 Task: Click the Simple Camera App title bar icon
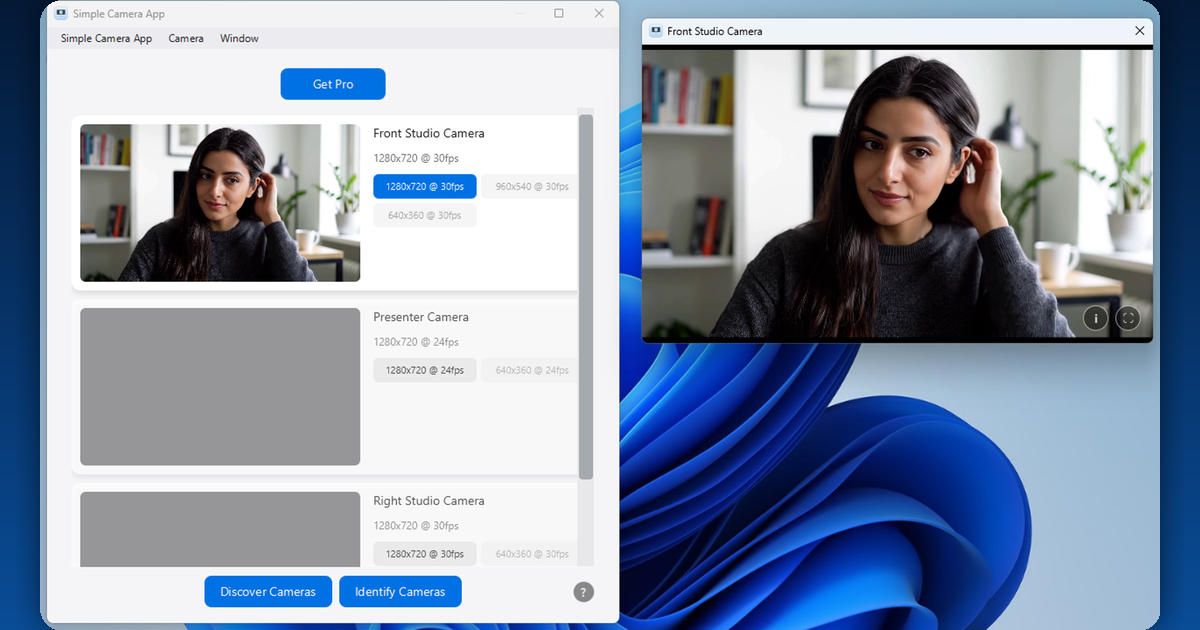tap(61, 14)
